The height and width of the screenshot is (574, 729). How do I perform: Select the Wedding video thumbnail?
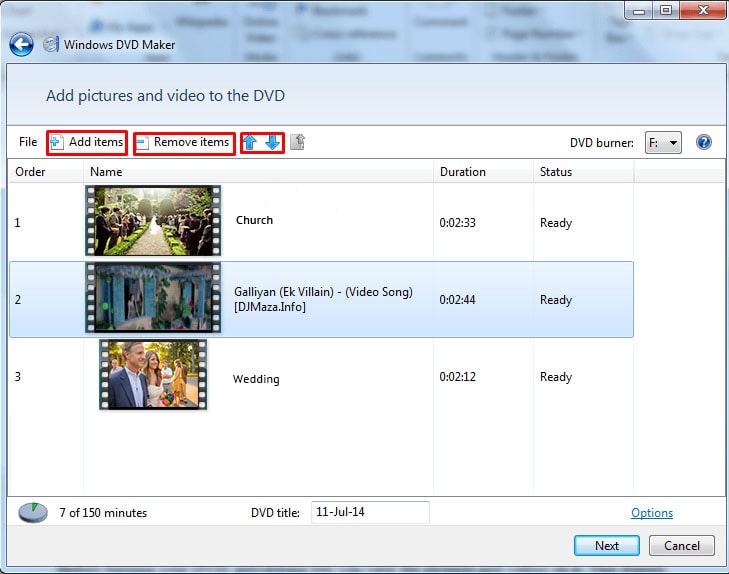pyautogui.click(x=153, y=375)
